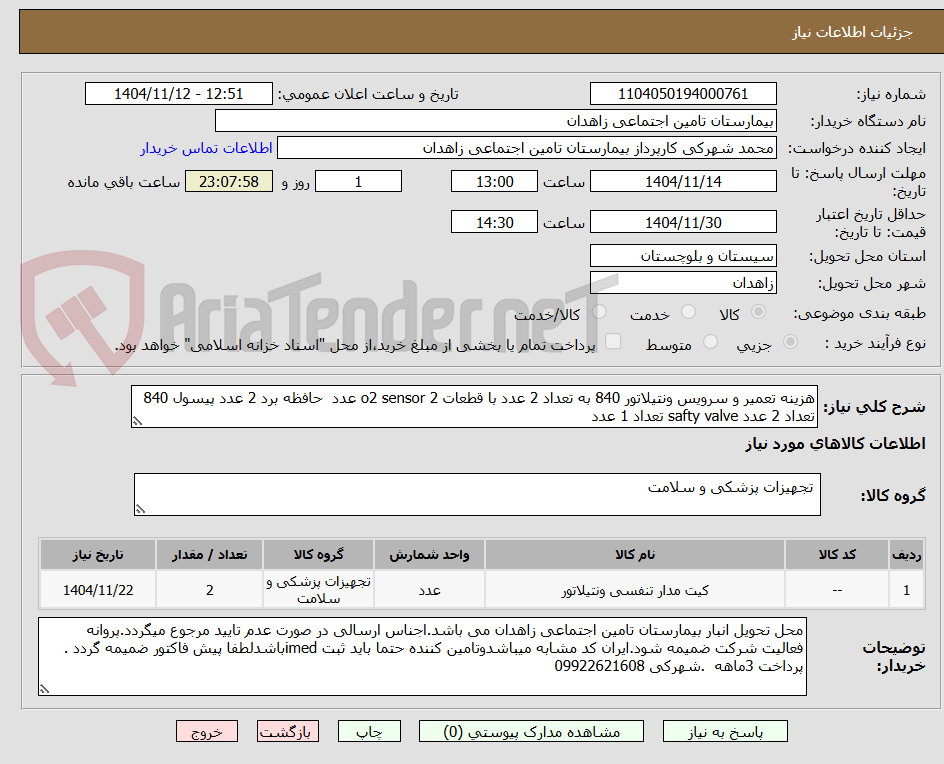Image resolution: width=944 pixels, height=764 pixels.
Task: Click the resize handle of شرح کلی نیاز textarea
Action: 137,421
